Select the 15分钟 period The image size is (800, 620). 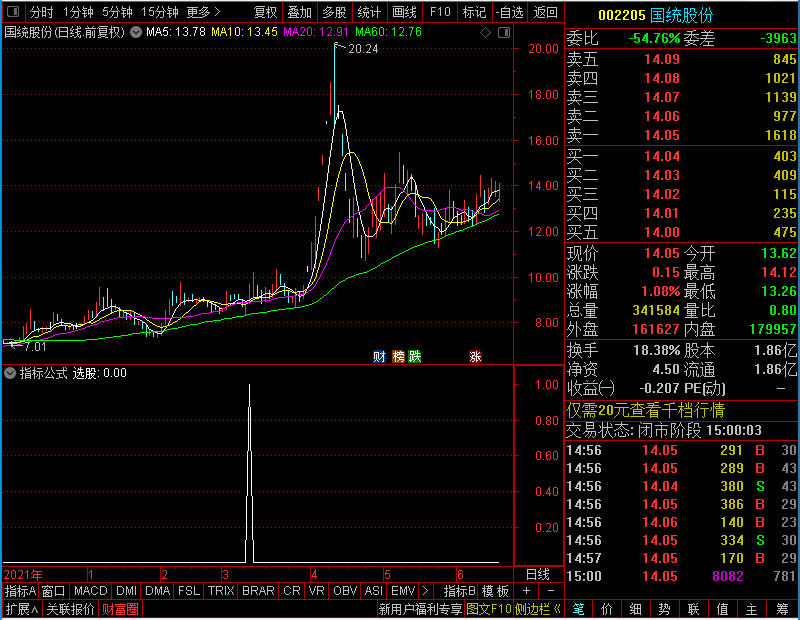pos(159,12)
